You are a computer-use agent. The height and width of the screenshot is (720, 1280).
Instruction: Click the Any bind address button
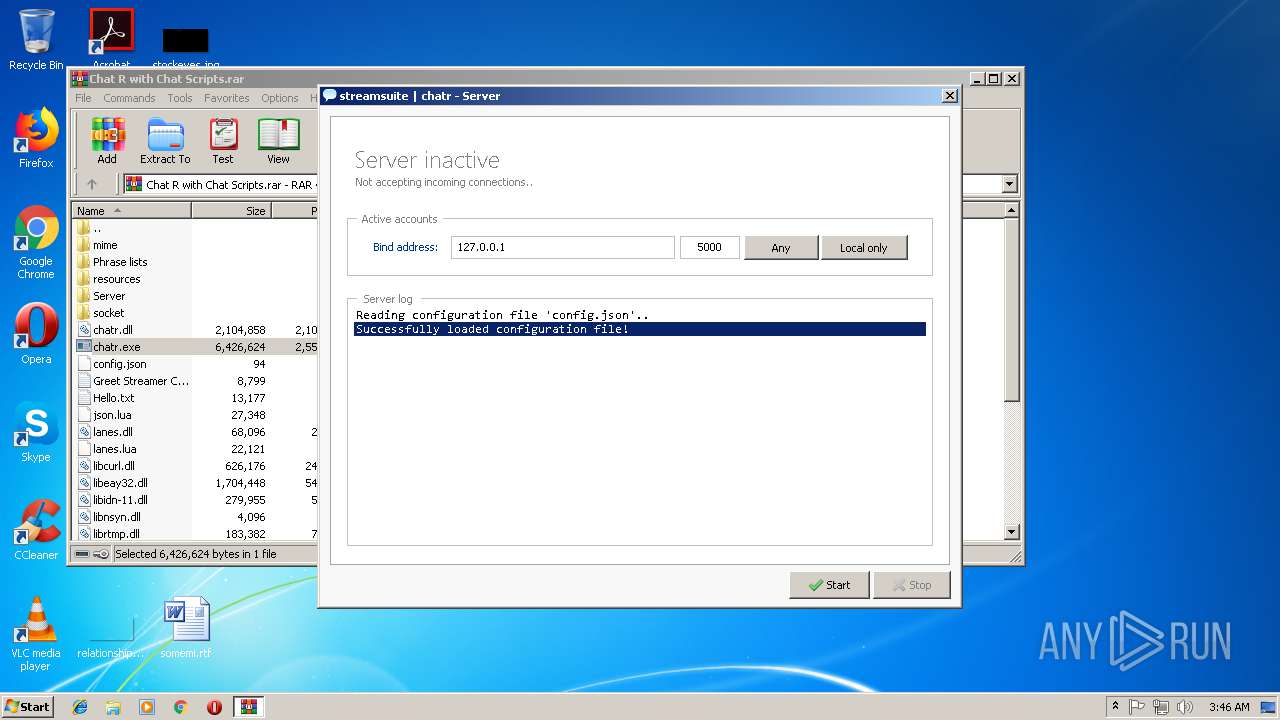pyautogui.click(x=781, y=247)
